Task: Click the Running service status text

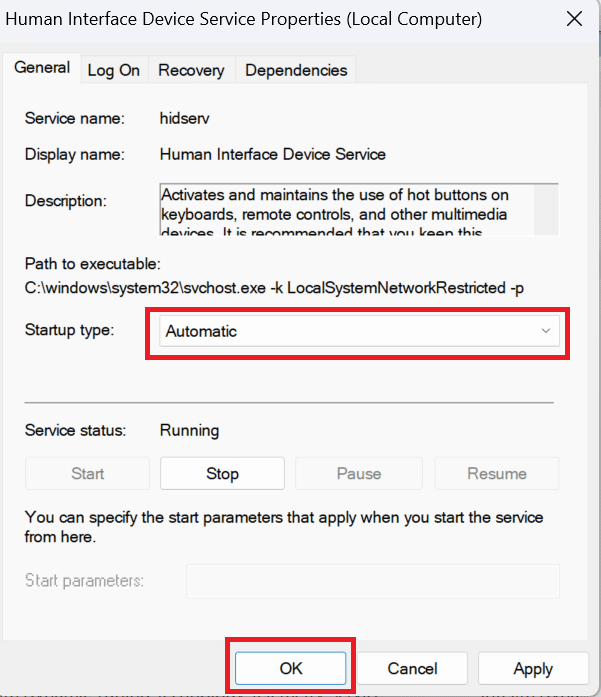Action: [189, 430]
